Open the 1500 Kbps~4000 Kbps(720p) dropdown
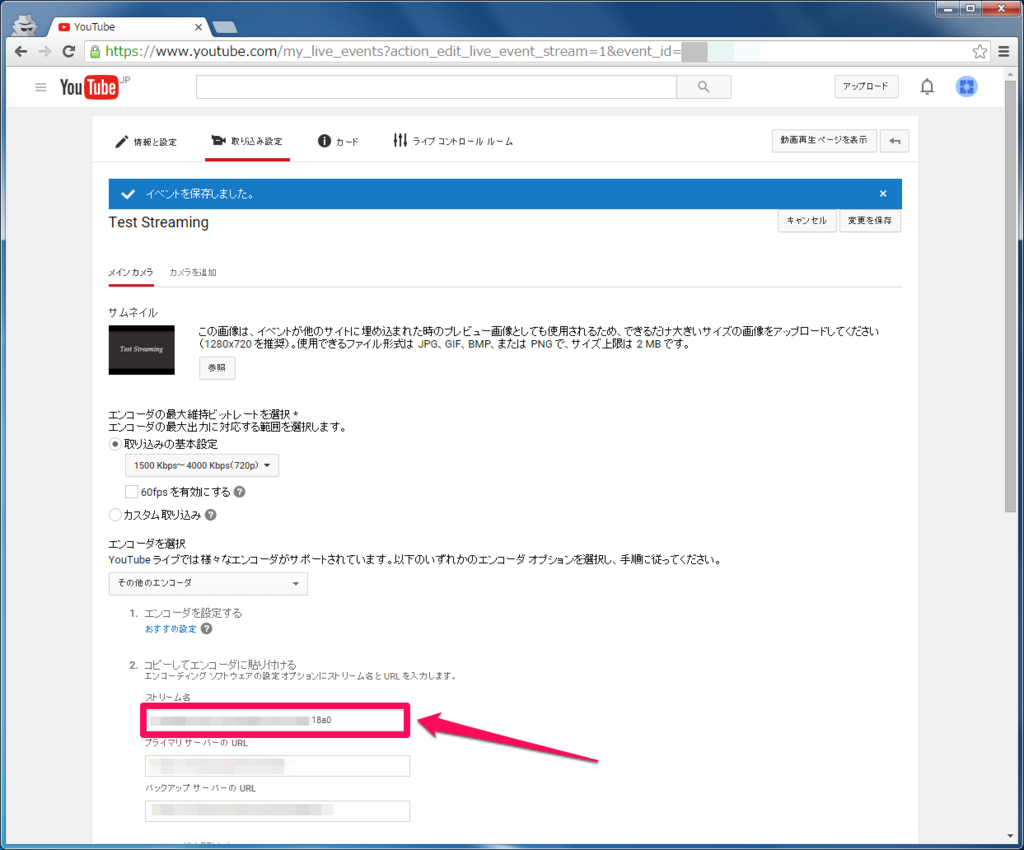1024x850 pixels. click(202, 465)
